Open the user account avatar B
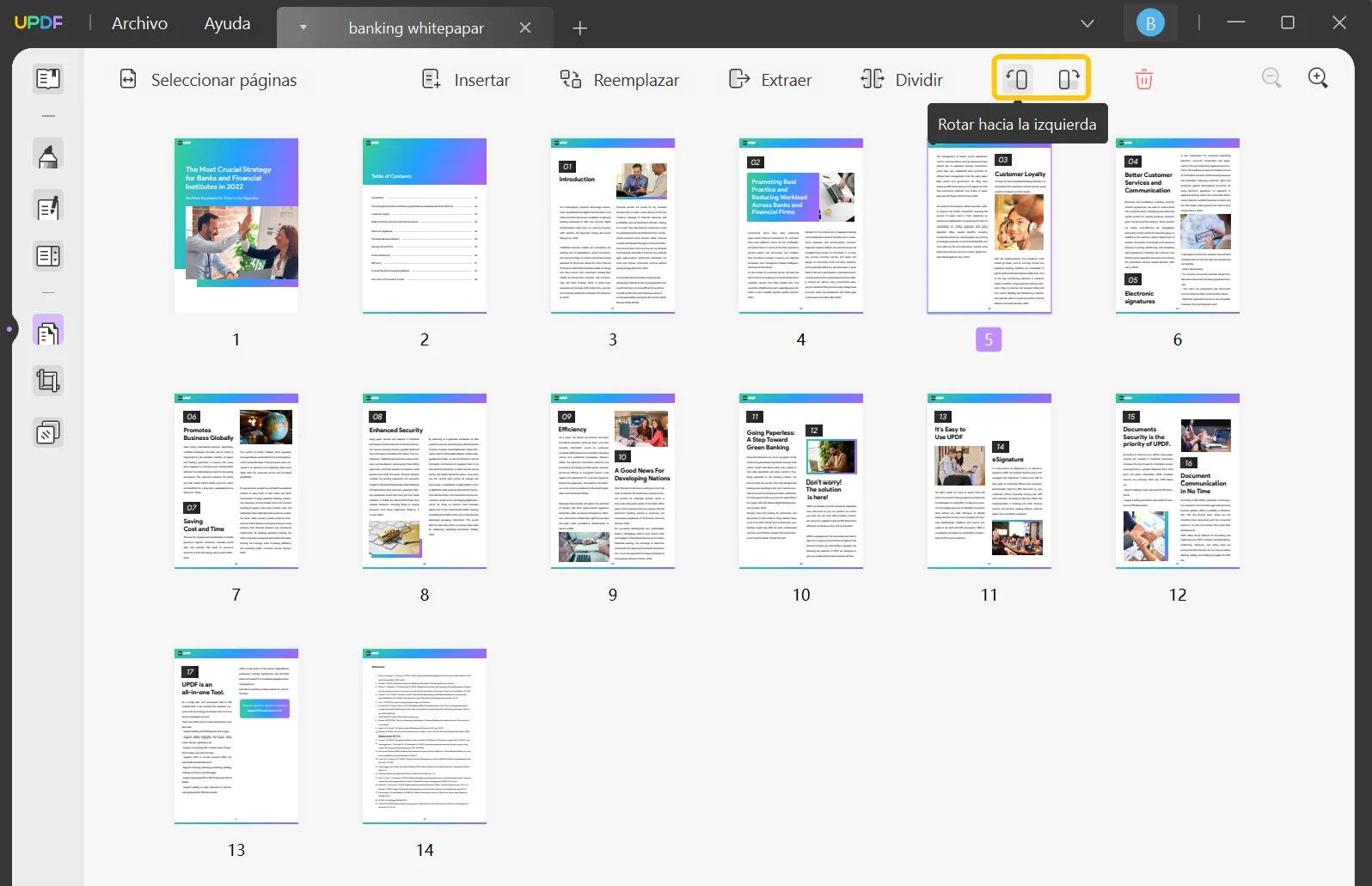 (x=1150, y=23)
